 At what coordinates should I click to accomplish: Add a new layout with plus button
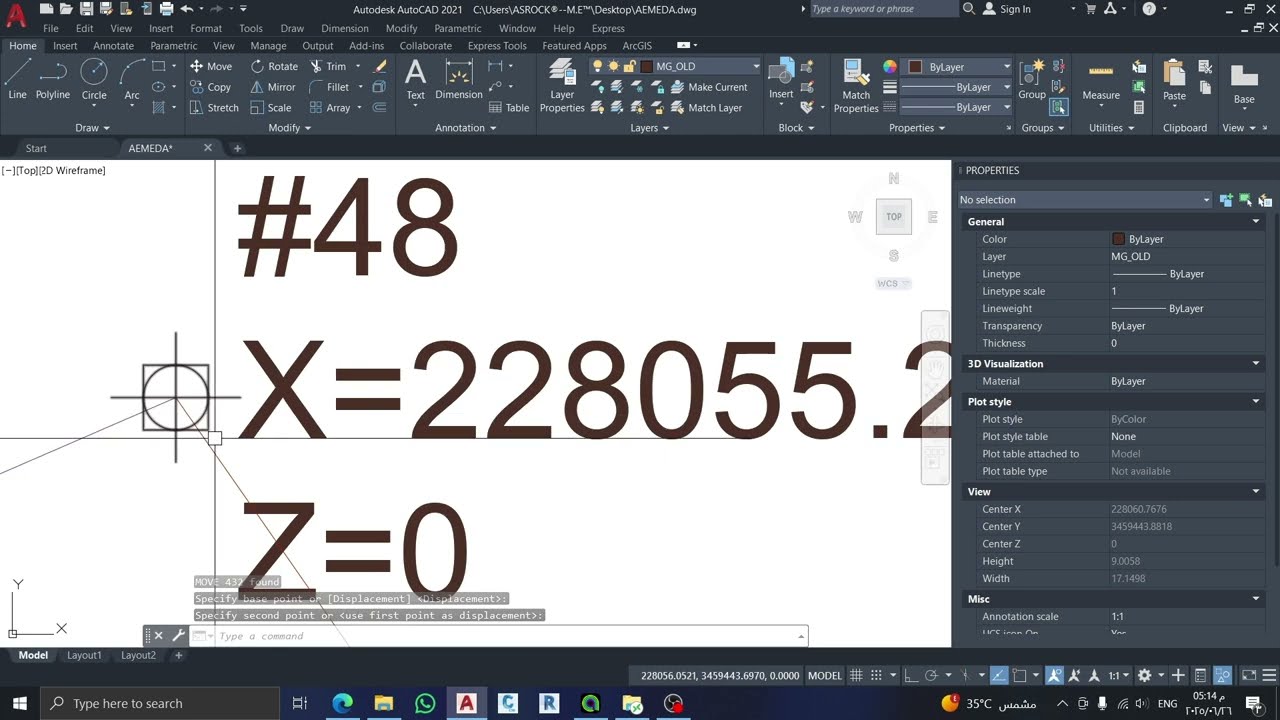point(178,656)
